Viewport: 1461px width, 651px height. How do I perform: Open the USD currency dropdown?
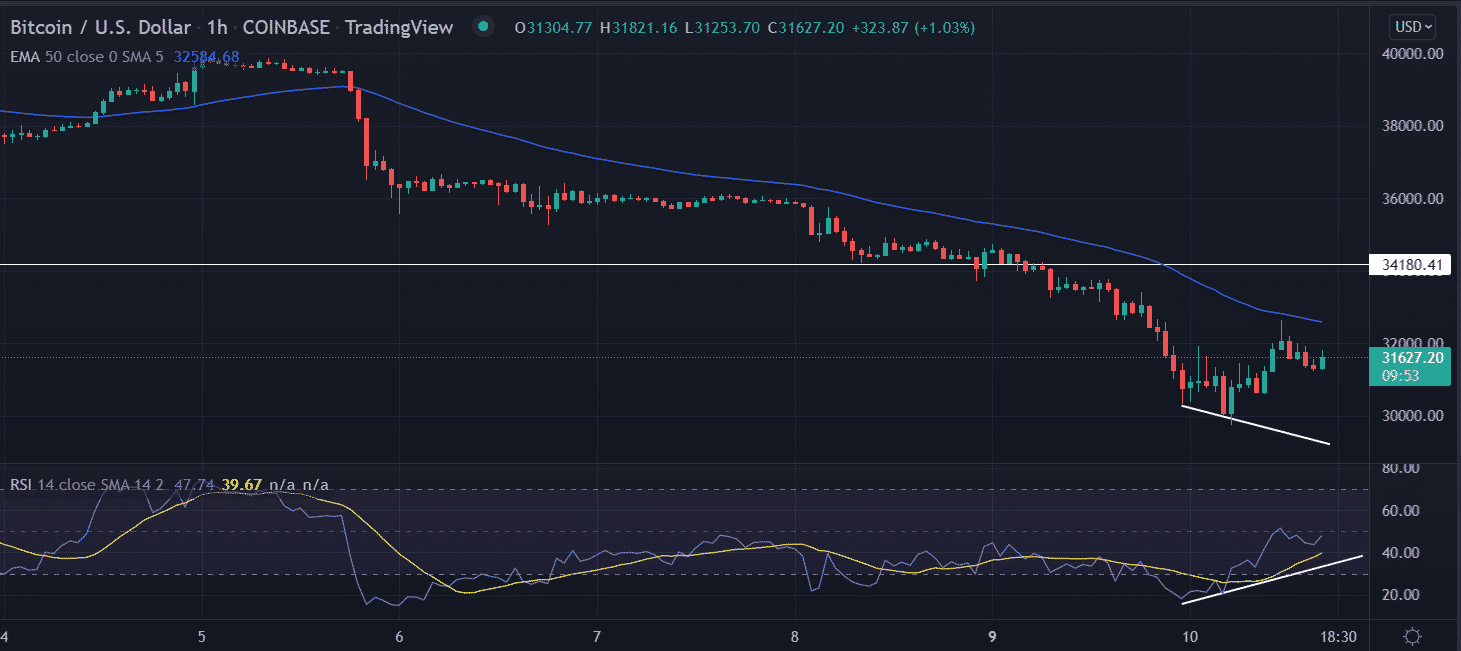point(1412,27)
